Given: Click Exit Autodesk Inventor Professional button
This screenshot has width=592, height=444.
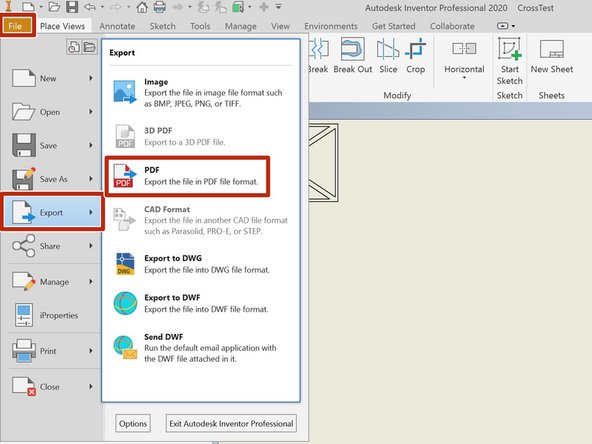Looking at the screenshot, I should (x=231, y=424).
